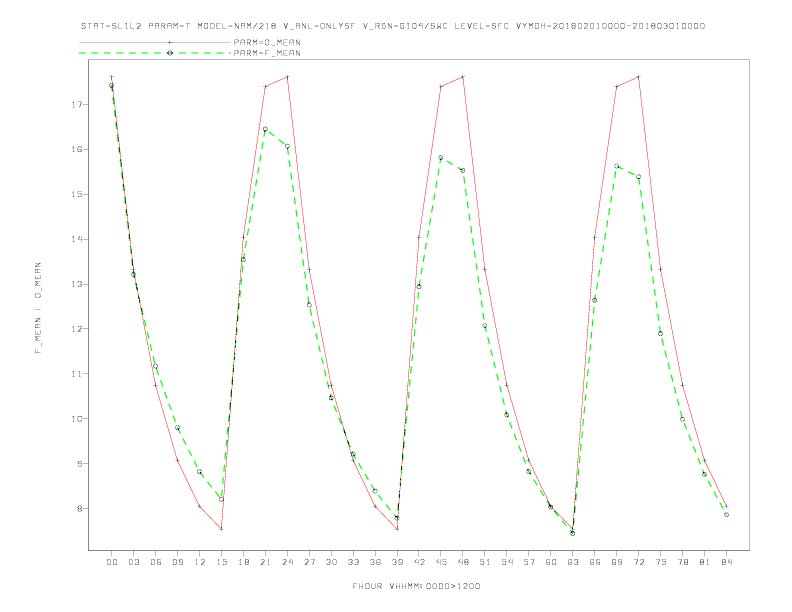Click x-axis tick label 69
The image size is (792, 612).
617,562
